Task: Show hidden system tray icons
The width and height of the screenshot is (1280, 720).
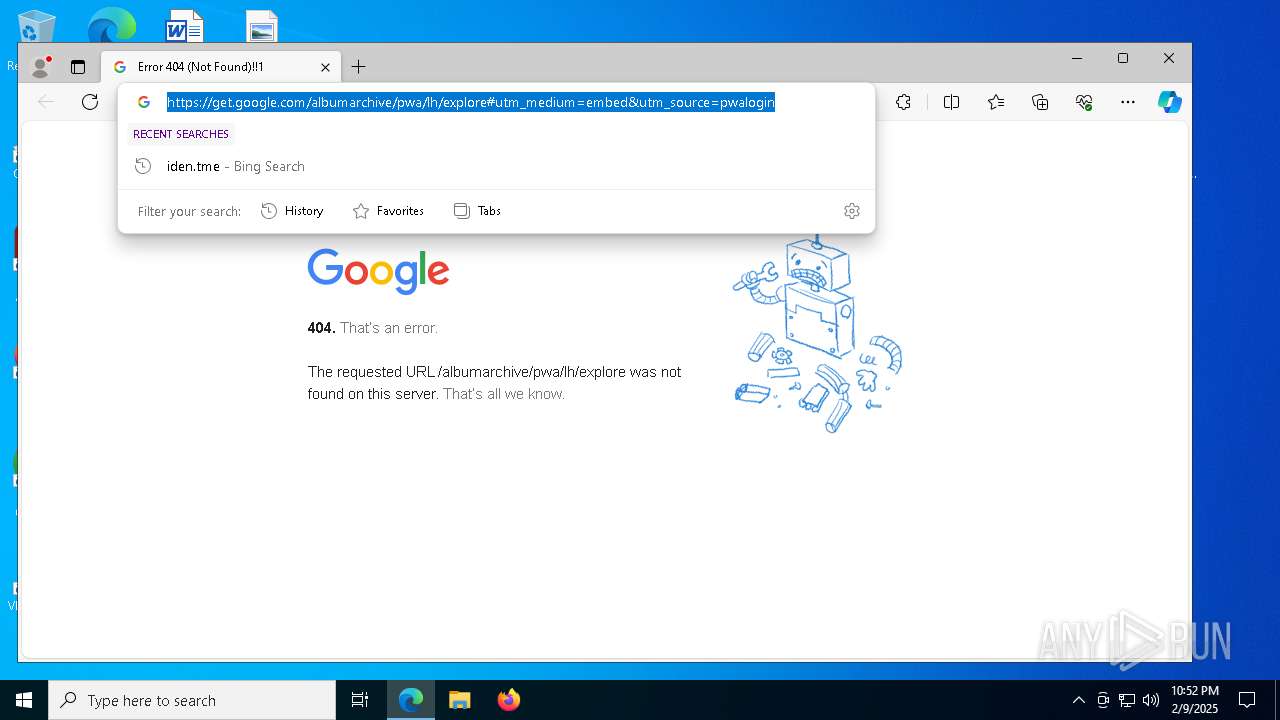Action: click(1078, 700)
